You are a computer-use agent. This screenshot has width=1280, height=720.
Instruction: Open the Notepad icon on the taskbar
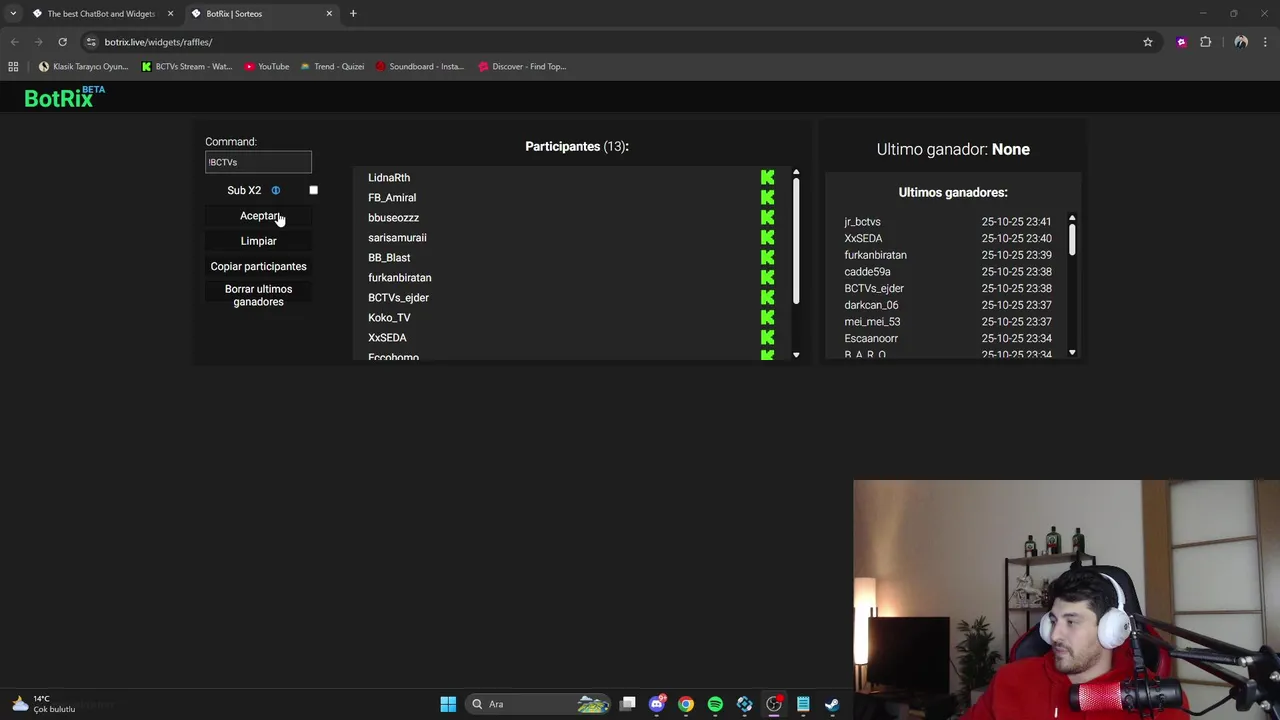803,704
